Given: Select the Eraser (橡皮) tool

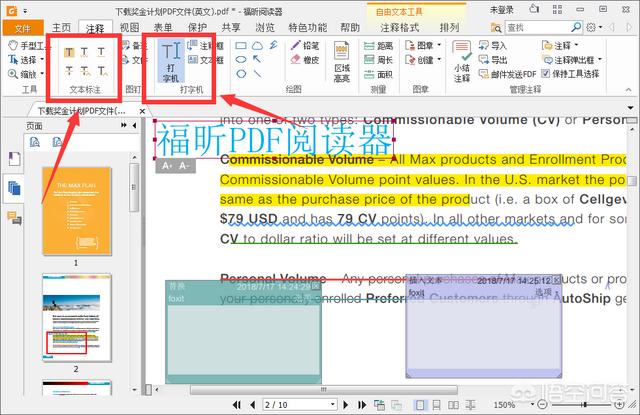Looking at the screenshot, I should pos(305,60).
